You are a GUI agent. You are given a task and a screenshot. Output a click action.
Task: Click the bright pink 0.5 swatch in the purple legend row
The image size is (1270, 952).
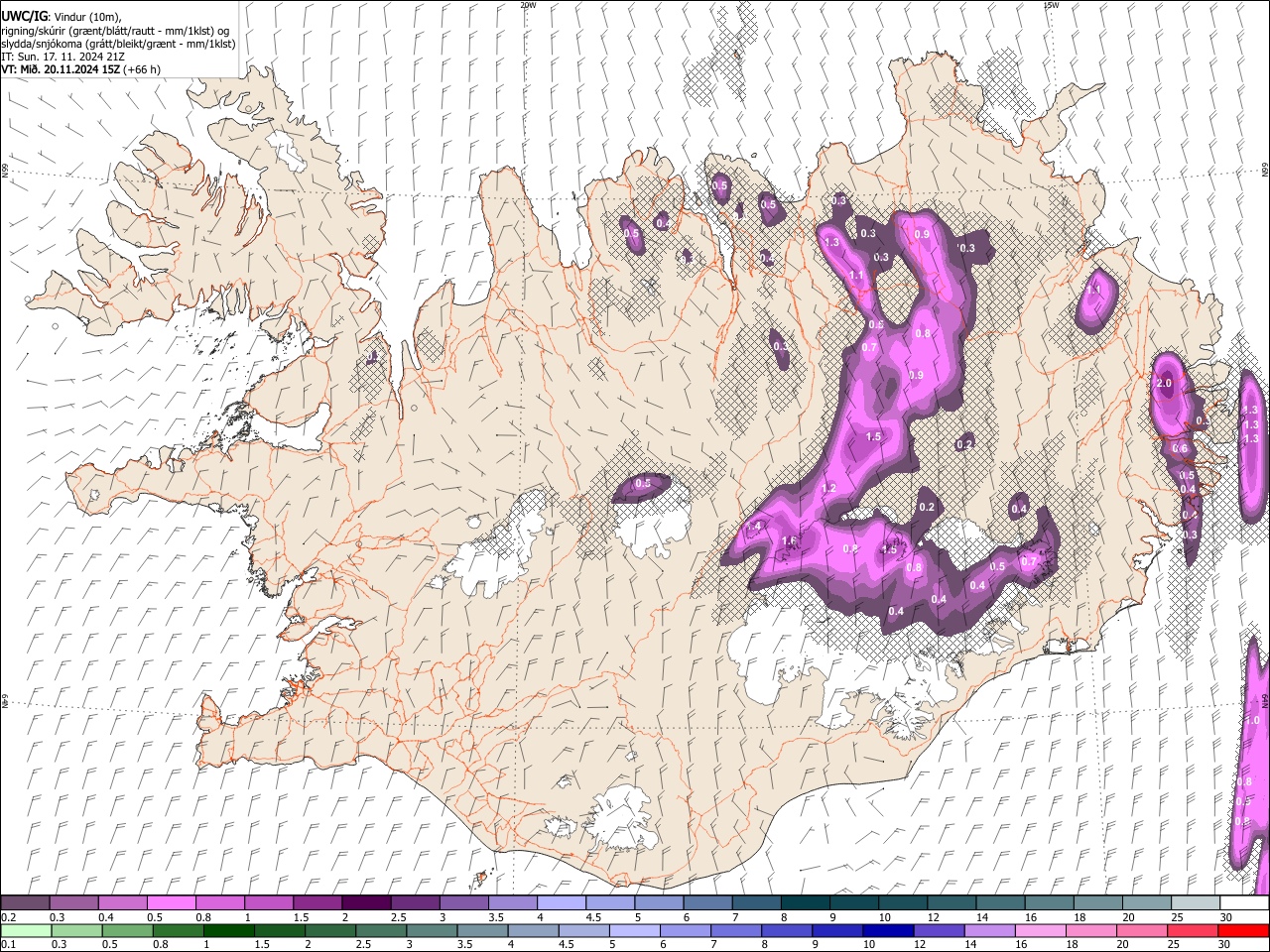(x=171, y=903)
